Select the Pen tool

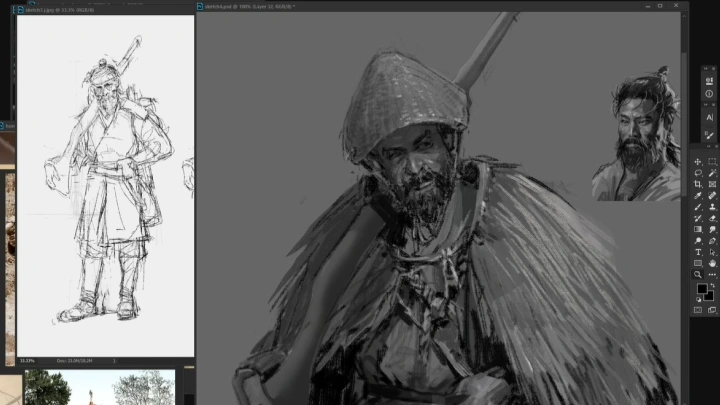pyautogui.click(x=712, y=241)
